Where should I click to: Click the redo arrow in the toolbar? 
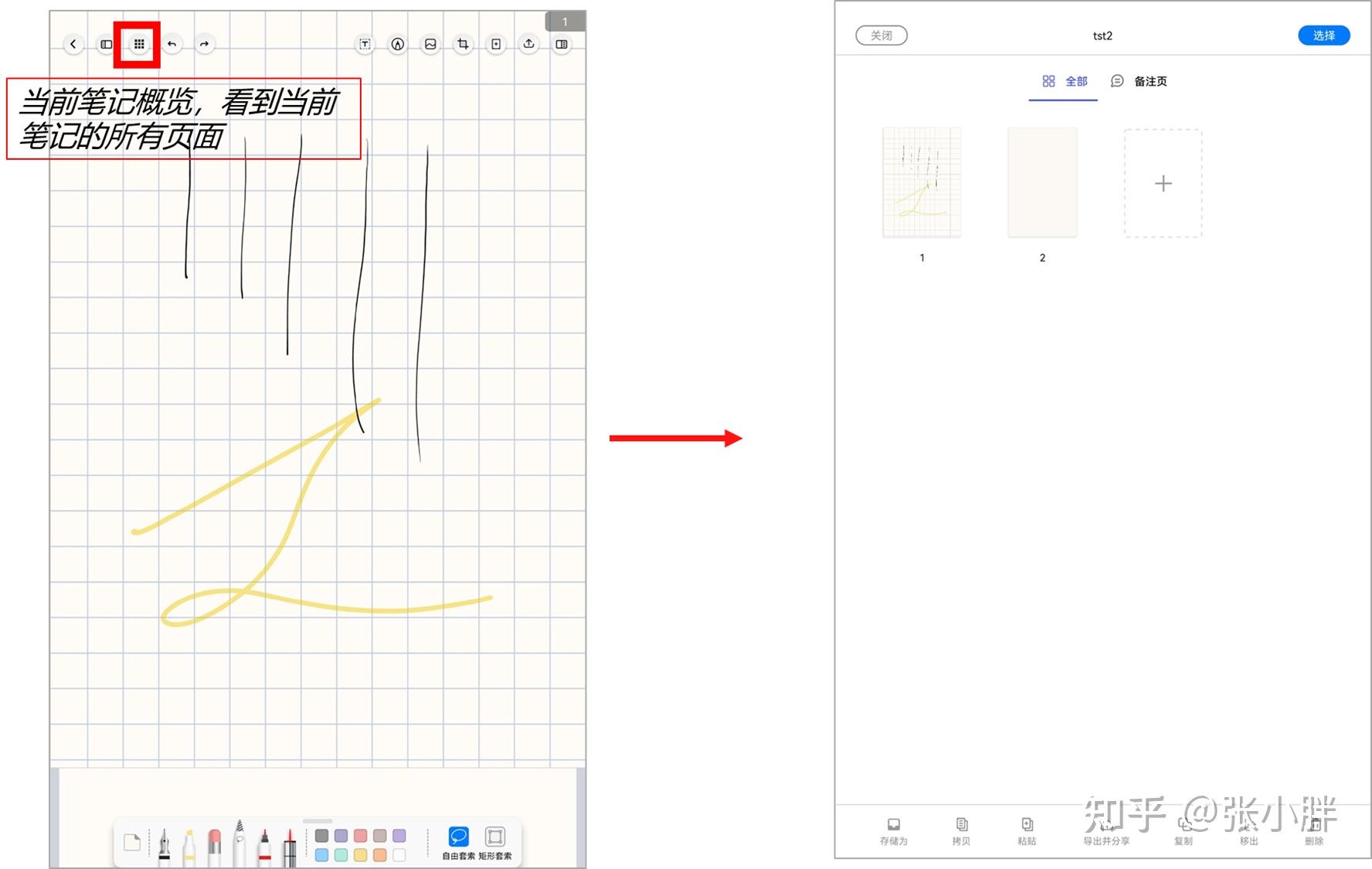[x=205, y=44]
